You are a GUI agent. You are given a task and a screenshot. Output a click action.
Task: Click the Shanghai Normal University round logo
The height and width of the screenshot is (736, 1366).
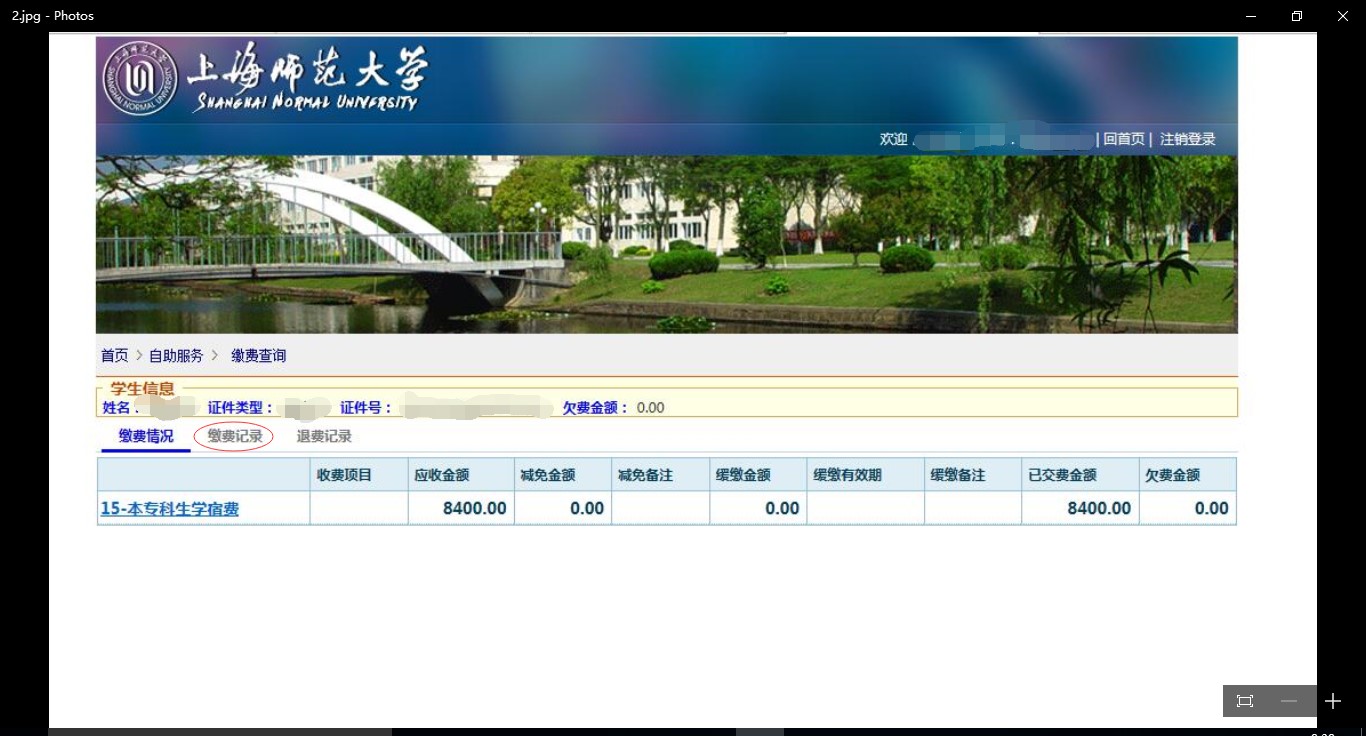140,78
